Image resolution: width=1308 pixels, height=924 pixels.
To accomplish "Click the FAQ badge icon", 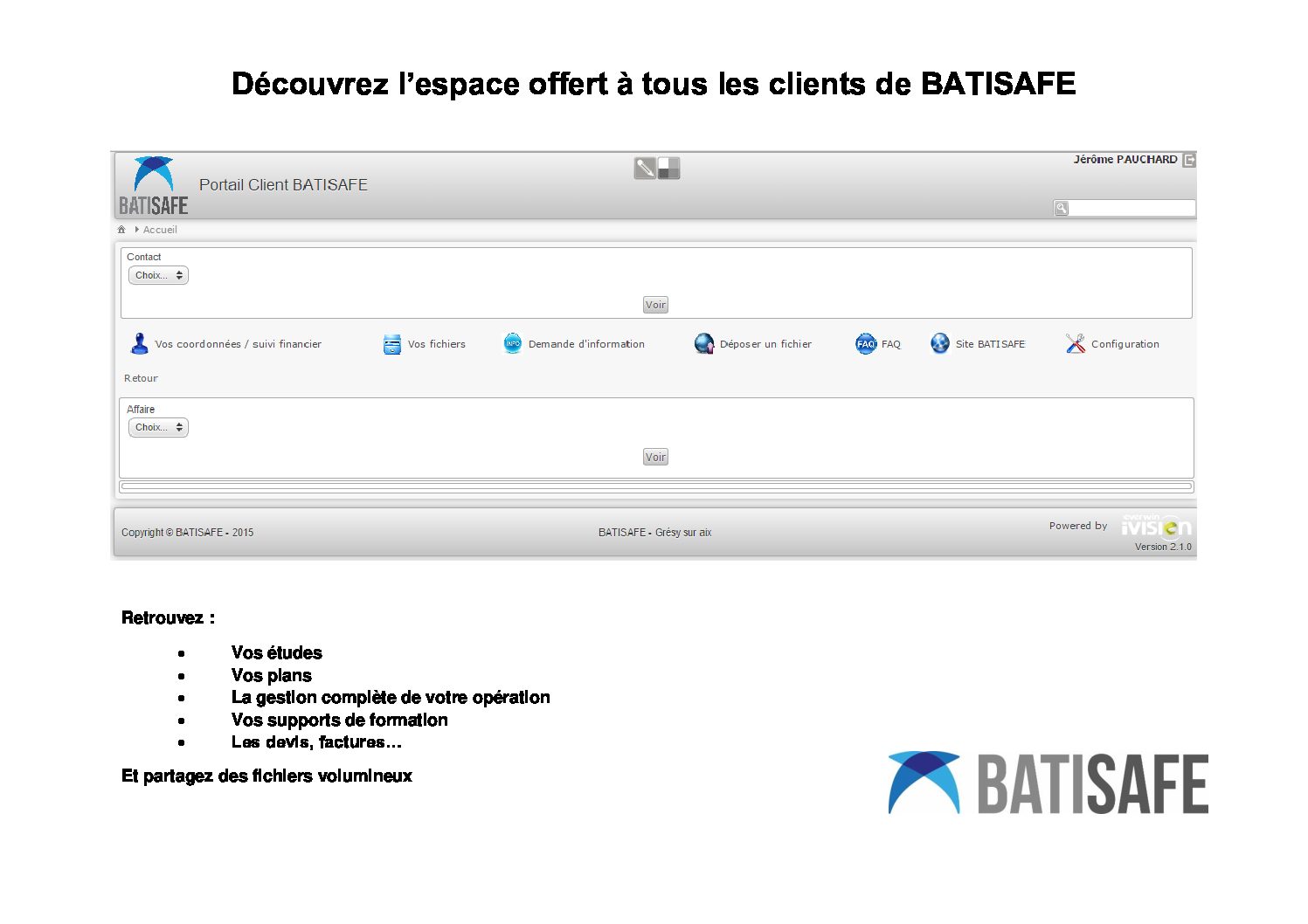I will [865, 344].
